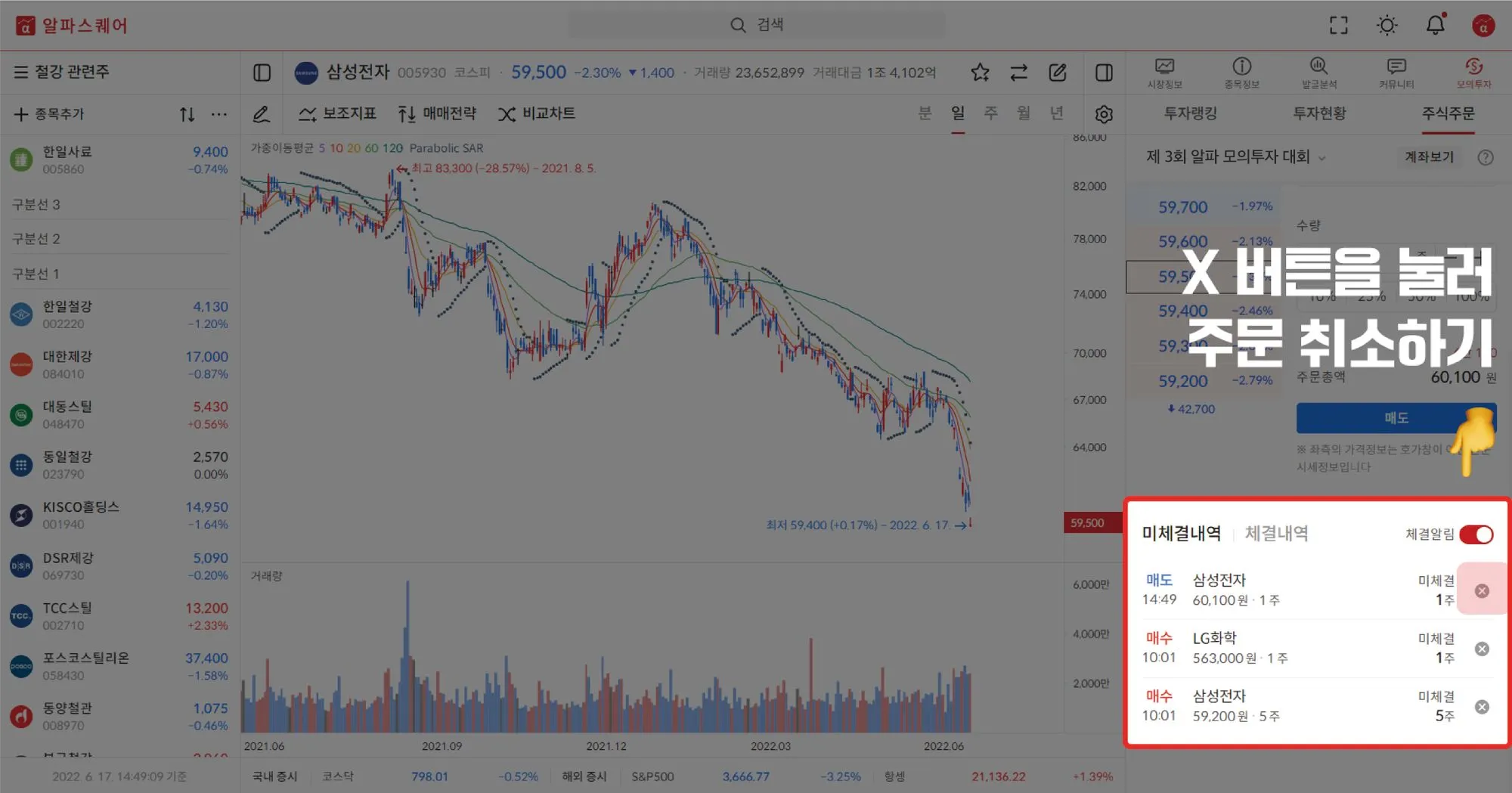Select the 59,700 order book price

[x=1183, y=207]
